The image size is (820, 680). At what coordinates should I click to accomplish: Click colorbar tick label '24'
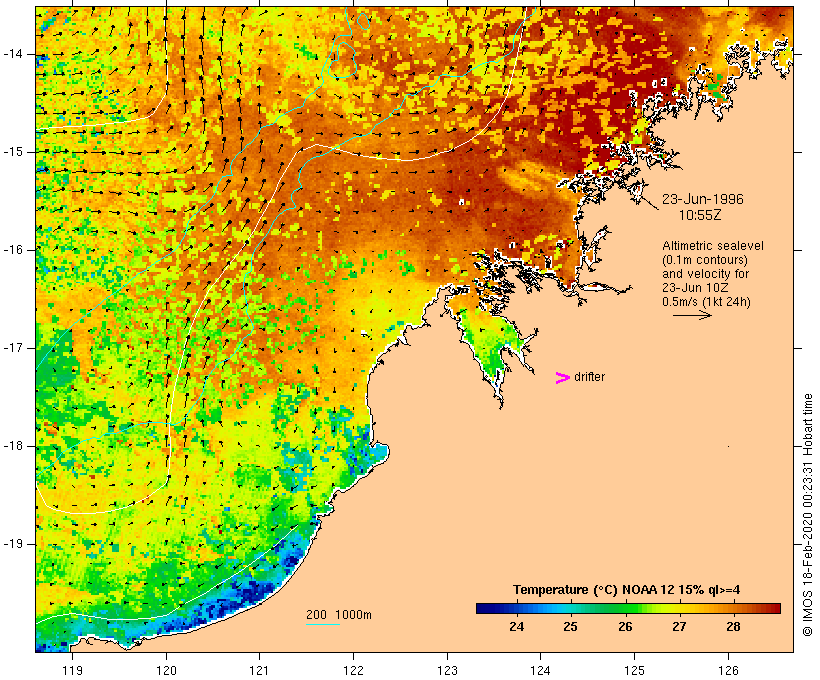[x=517, y=627]
